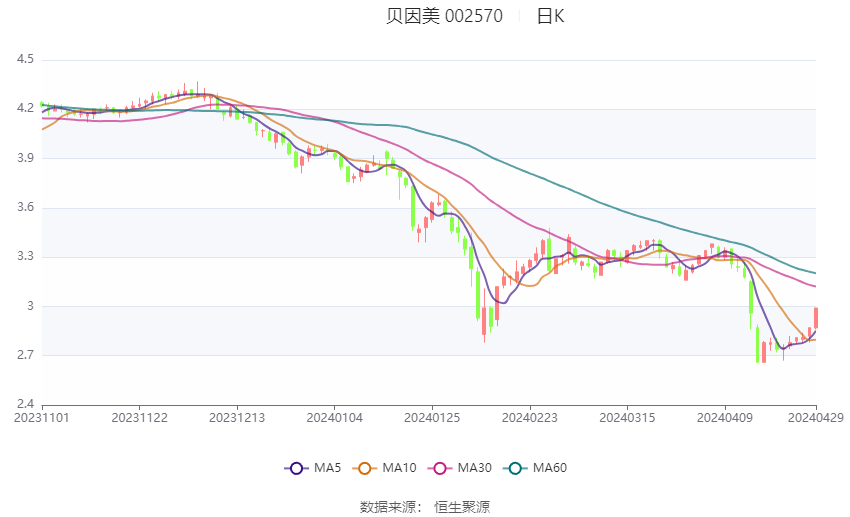Click the MA10 orange legend marker icon
Image resolution: width=850 pixels, height=517 pixels.
[x=365, y=468]
